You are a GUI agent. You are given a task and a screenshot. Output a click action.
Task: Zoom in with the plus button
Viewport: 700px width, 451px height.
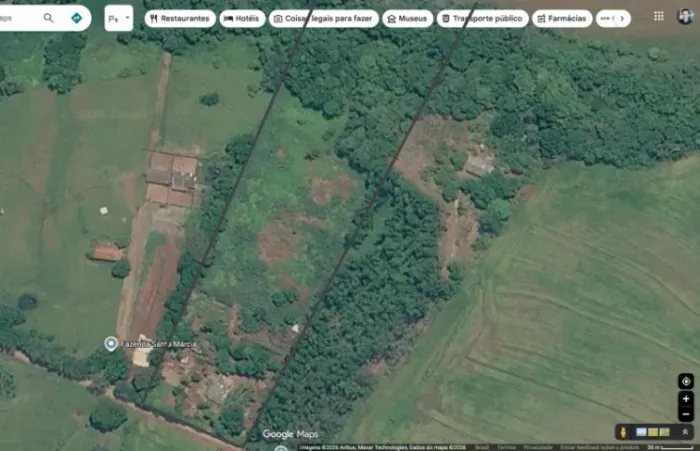click(686, 399)
